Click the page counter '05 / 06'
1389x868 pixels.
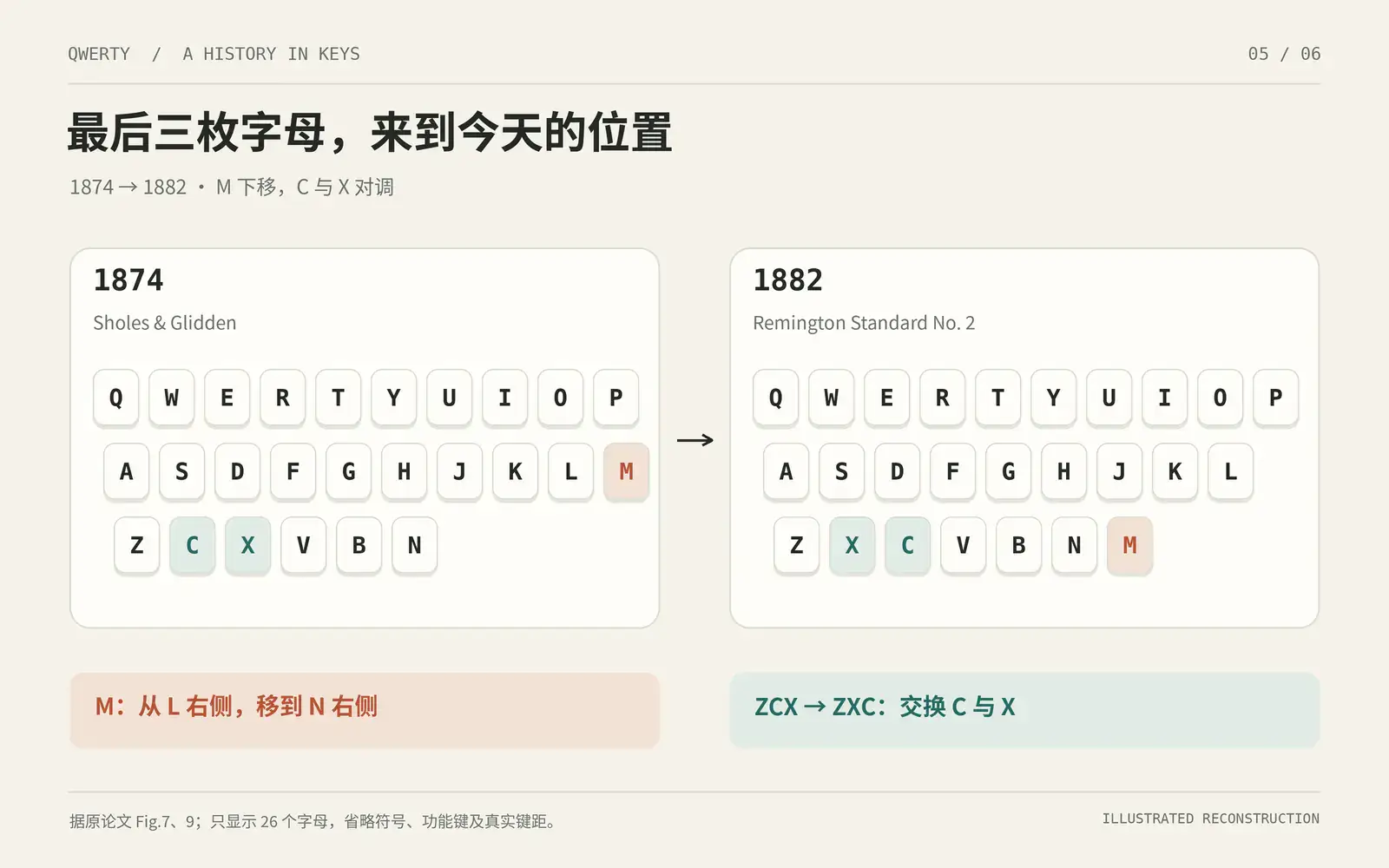[1284, 54]
